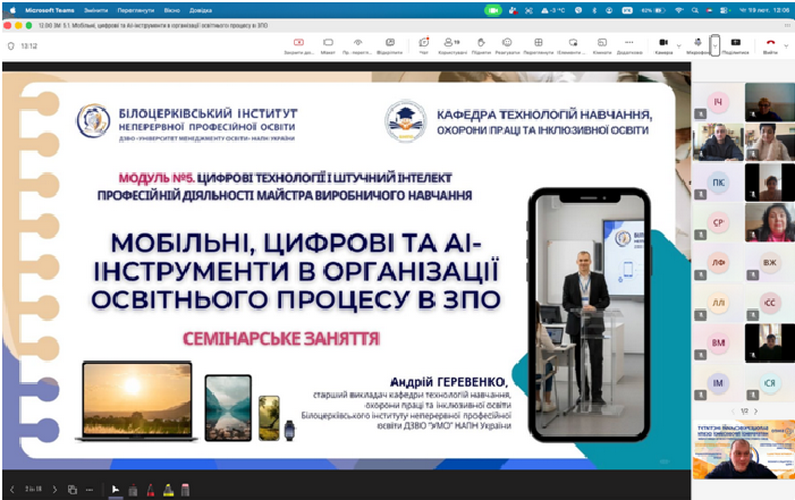Pick the yellow highlighter tool

(x=167, y=489)
